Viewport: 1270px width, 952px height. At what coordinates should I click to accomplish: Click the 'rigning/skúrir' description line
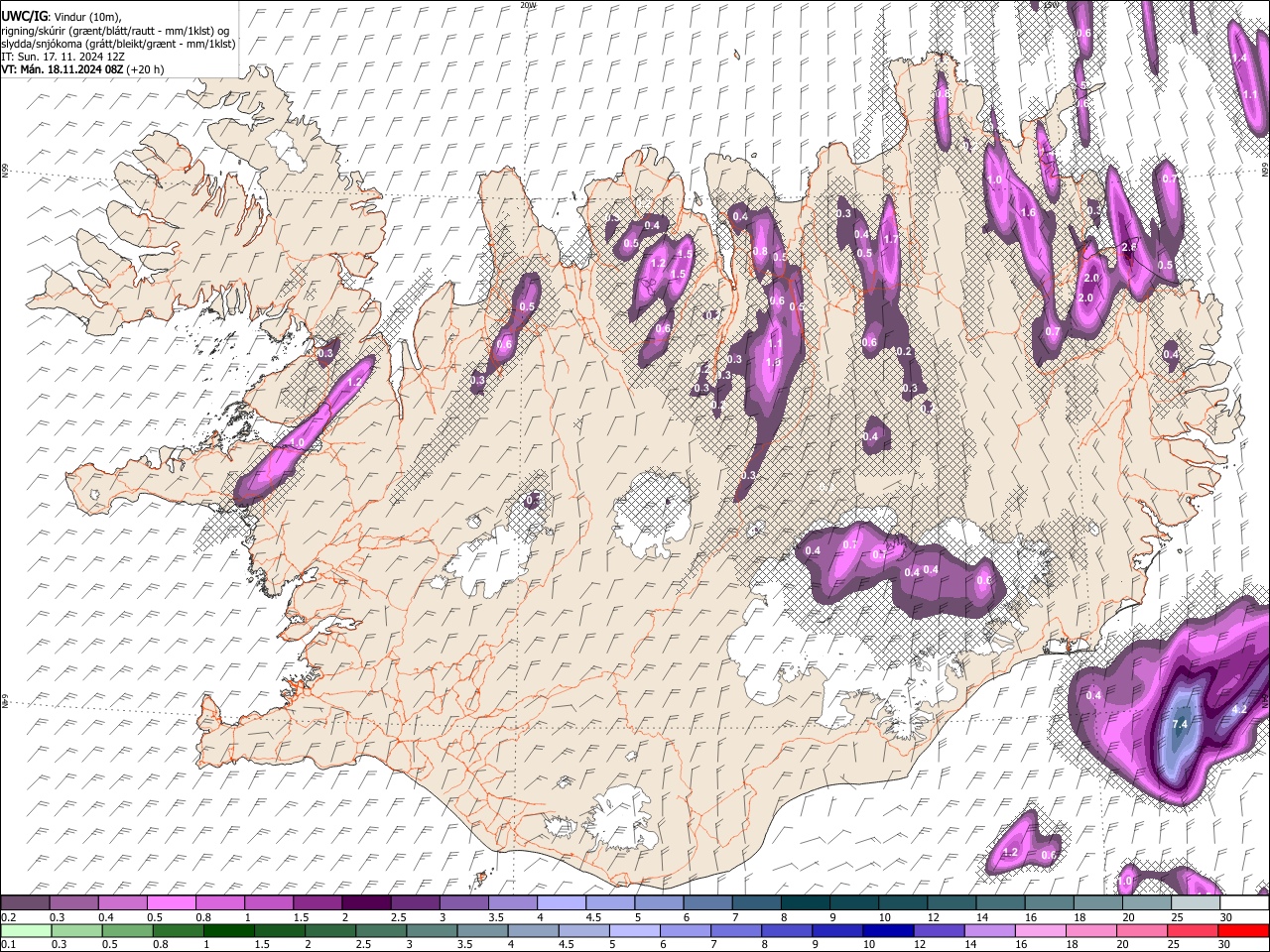pyautogui.click(x=115, y=30)
